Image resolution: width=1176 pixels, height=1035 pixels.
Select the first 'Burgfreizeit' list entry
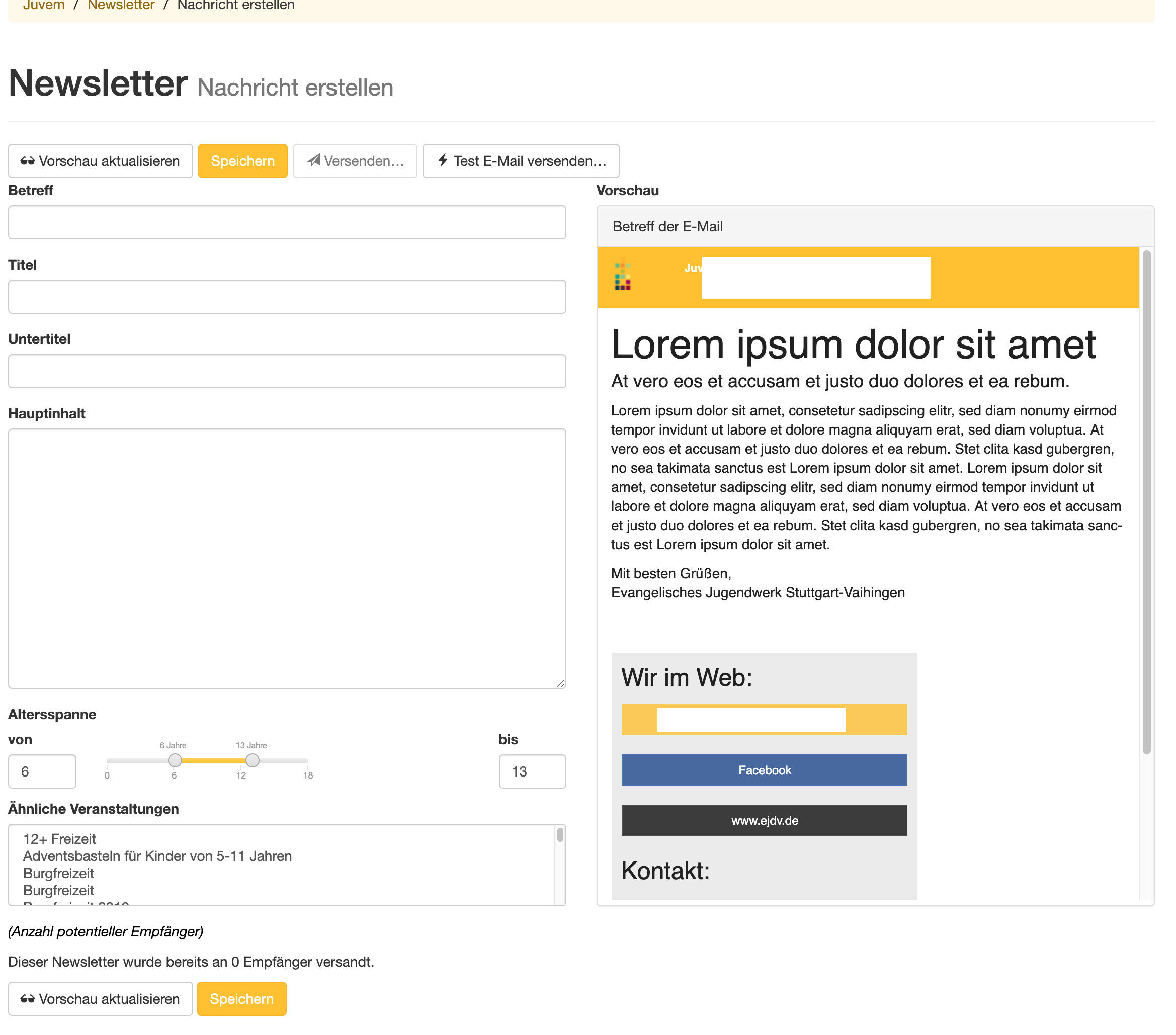(x=58, y=873)
